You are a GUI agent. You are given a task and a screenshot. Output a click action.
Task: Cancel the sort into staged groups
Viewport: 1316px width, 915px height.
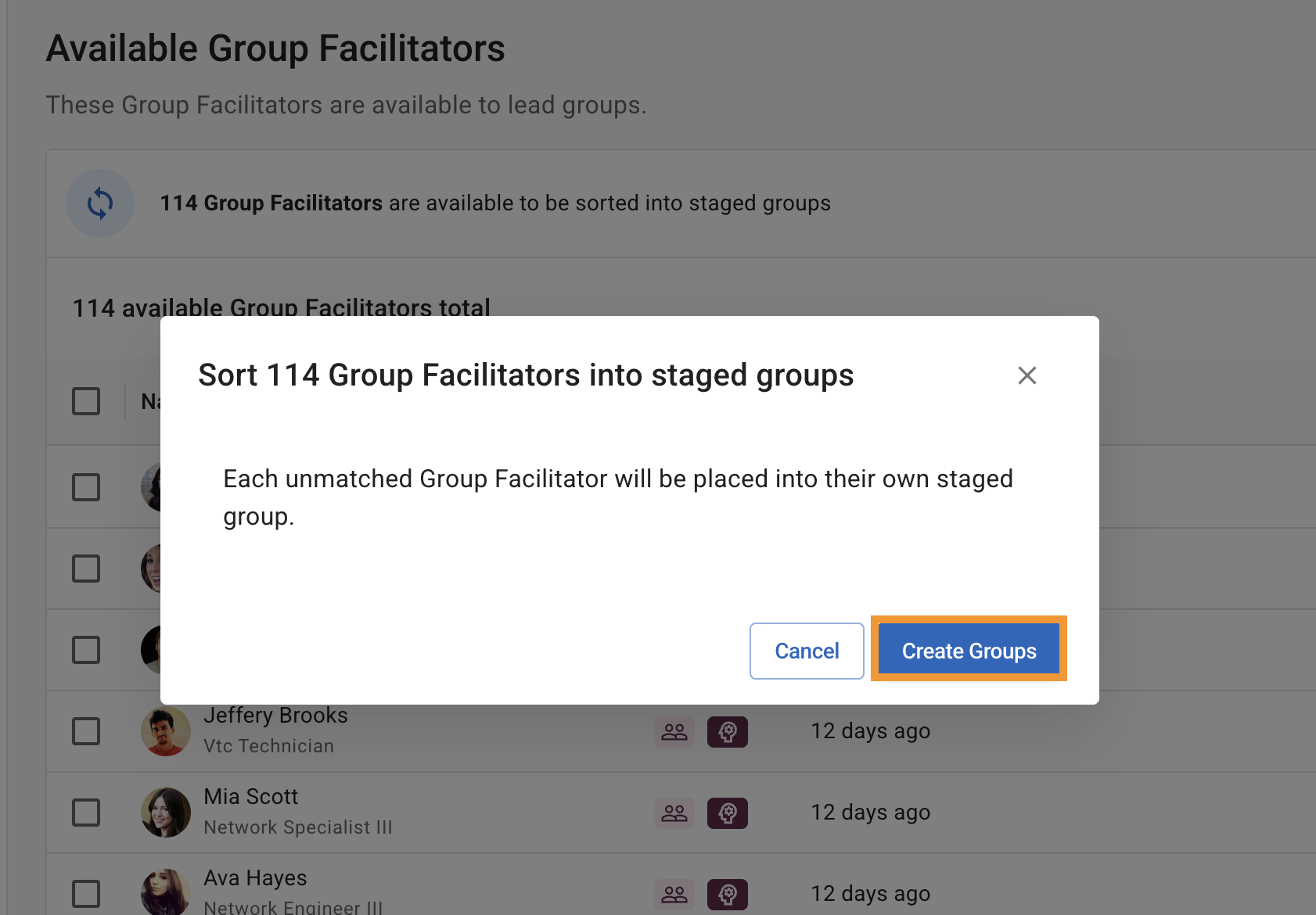click(806, 651)
